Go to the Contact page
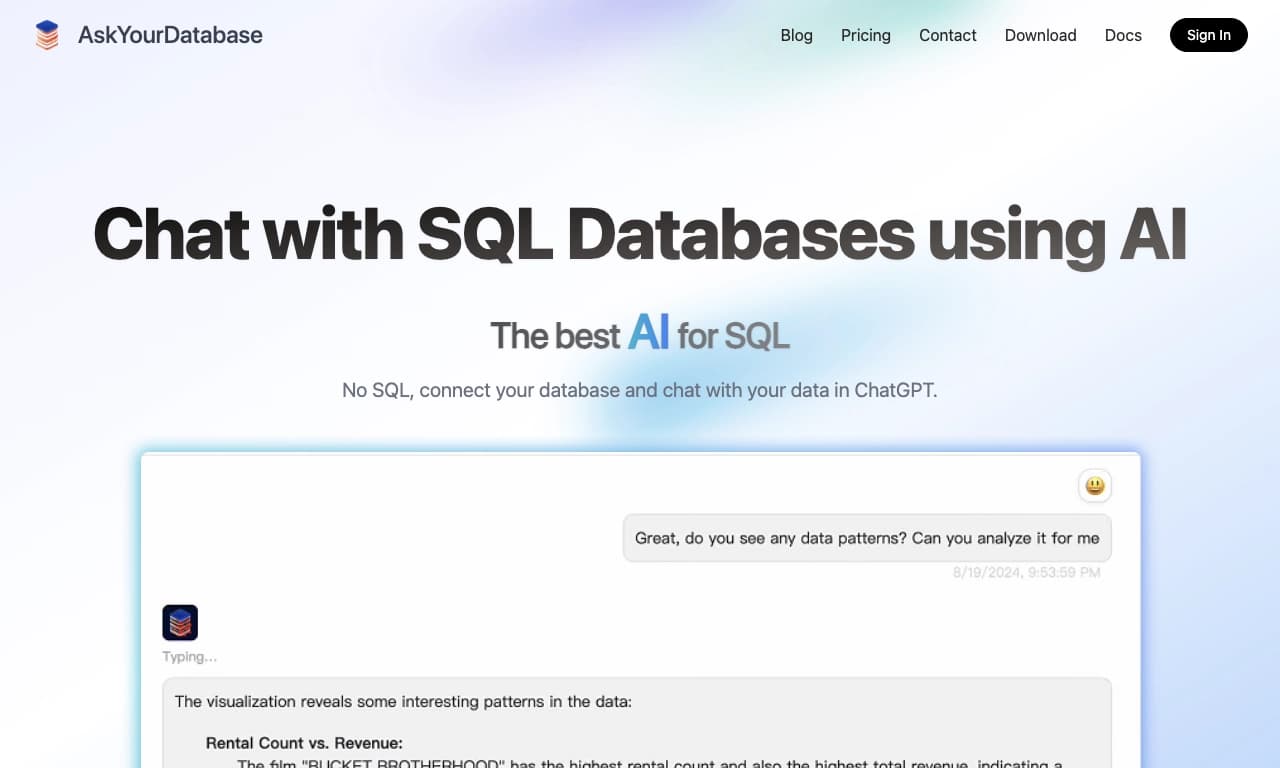The image size is (1280, 768). 947,35
